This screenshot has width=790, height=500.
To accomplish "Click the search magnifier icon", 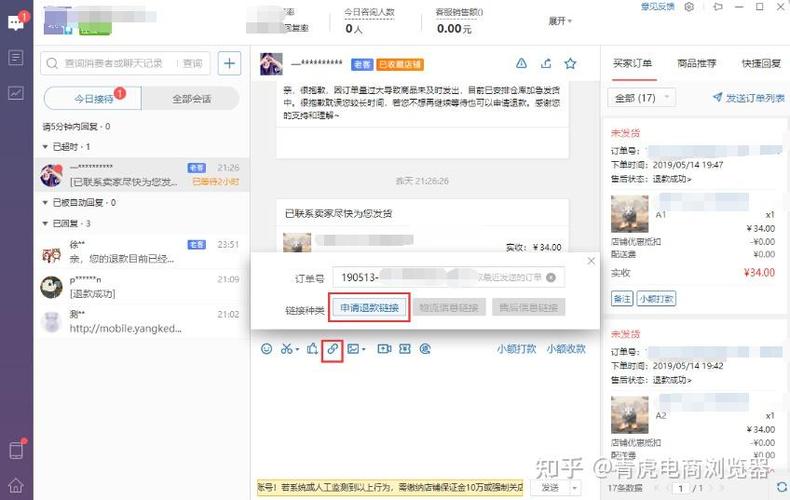I will point(52,64).
